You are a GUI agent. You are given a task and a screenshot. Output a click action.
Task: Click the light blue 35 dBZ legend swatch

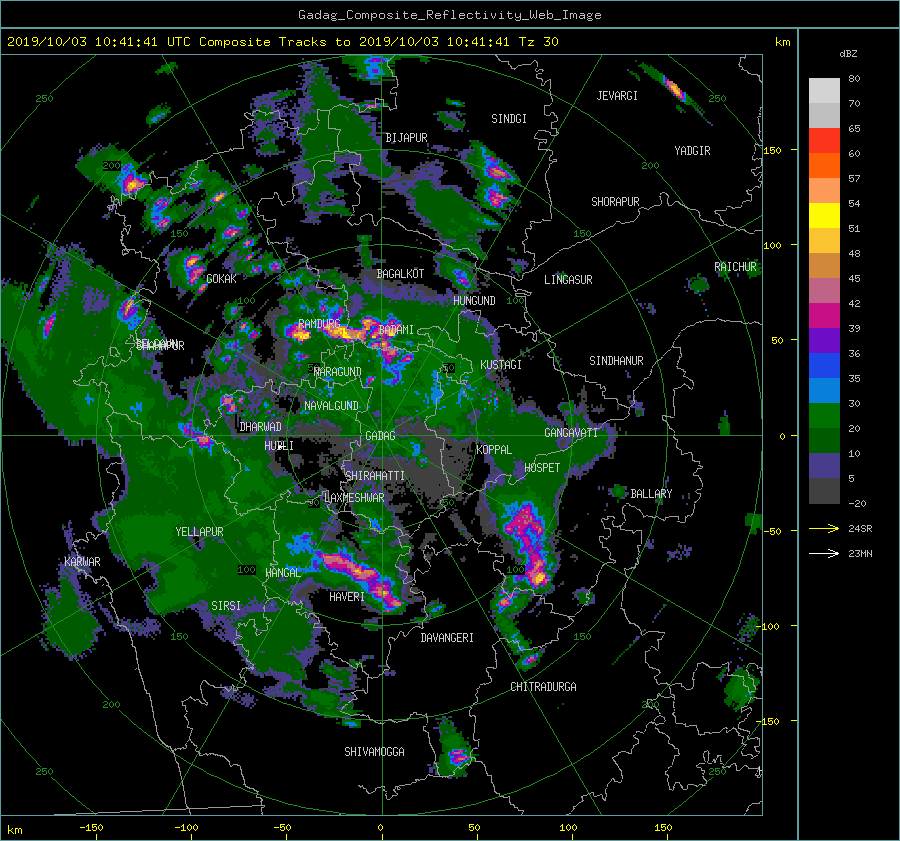(x=824, y=390)
